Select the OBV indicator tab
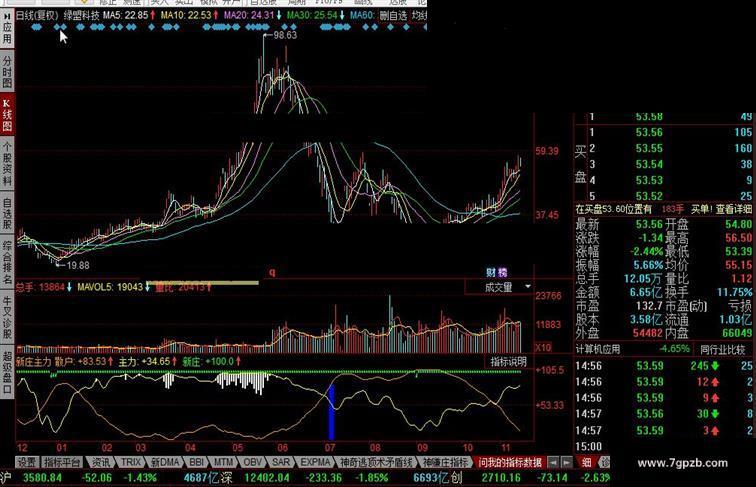 click(x=252, y=462)
